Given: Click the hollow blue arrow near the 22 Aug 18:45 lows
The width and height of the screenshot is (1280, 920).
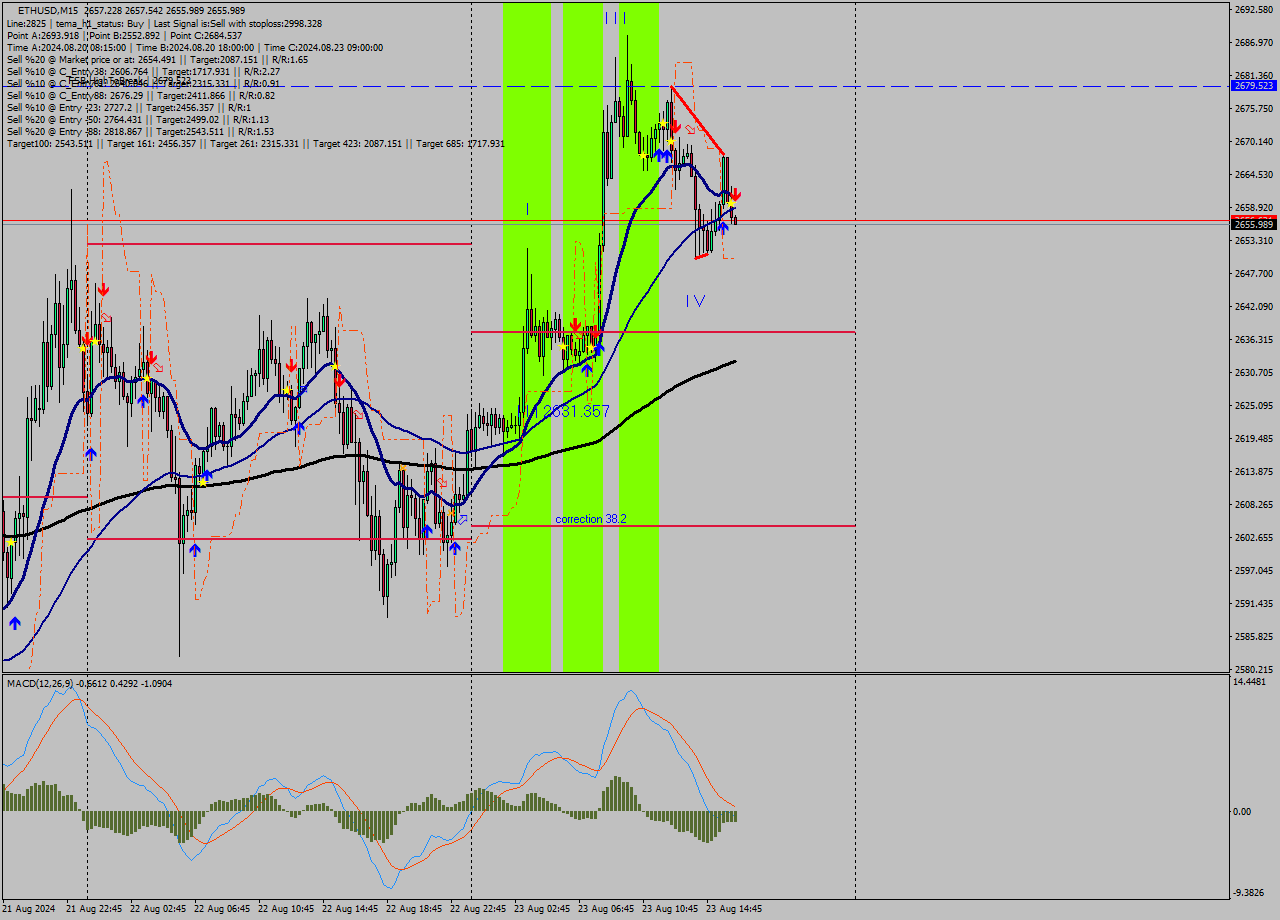Looking at the screenshot, I should coord(462,517).
